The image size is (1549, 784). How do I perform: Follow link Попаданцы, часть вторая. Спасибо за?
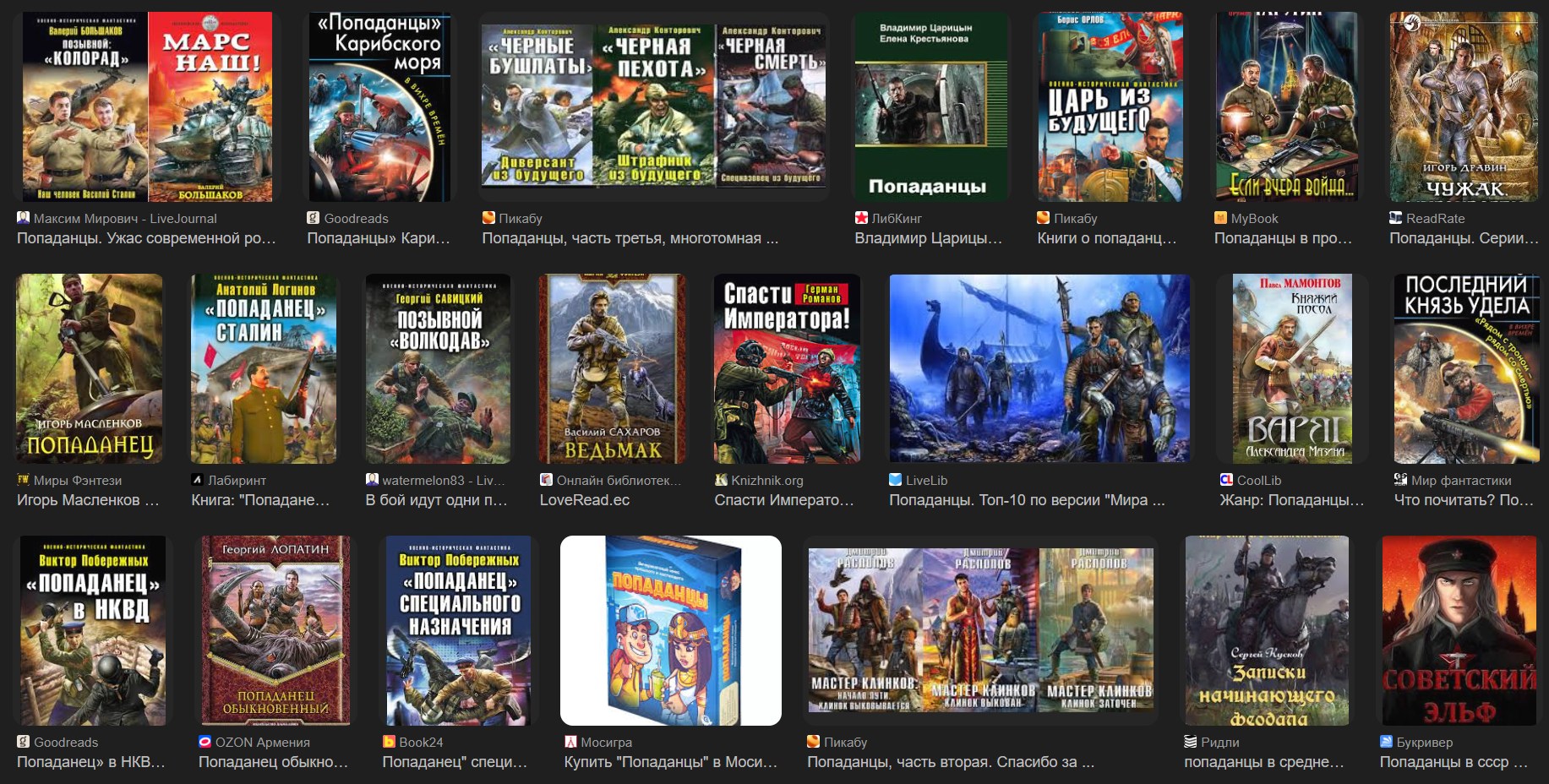pos(950,762)
